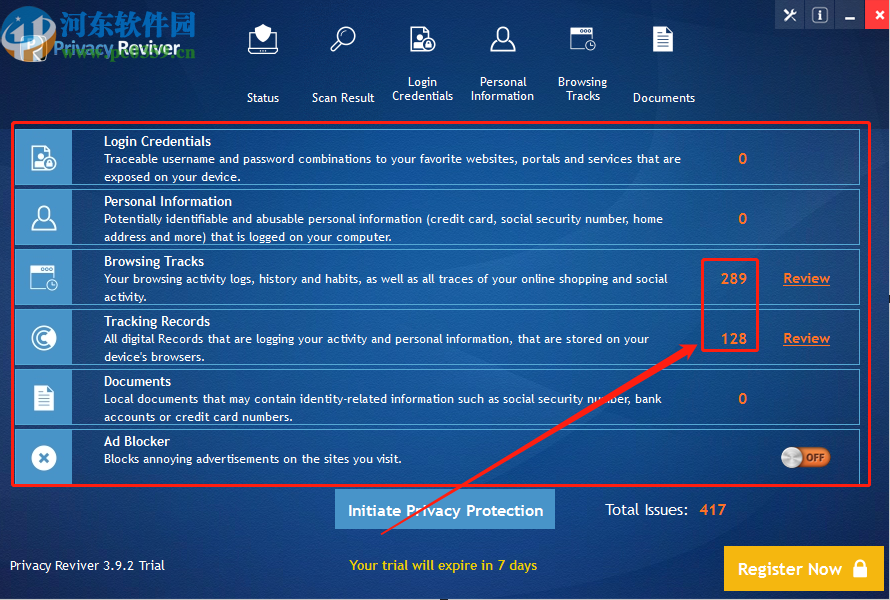Screen dimensions: 890x600
Task: Click the Login Credentials count 0
Action: click(x=742, y=159)
